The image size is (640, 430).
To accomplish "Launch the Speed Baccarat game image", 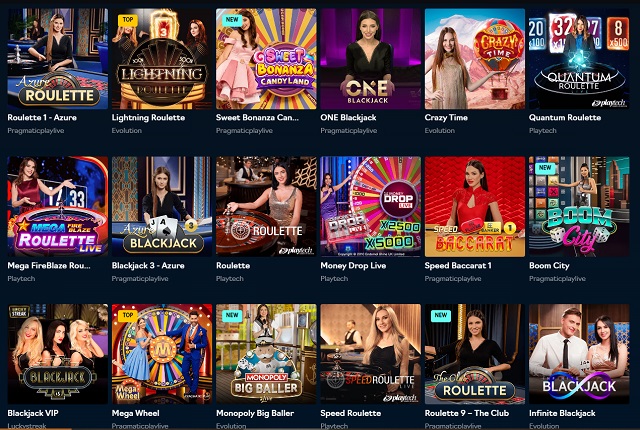I will click(x=475, y=206).
